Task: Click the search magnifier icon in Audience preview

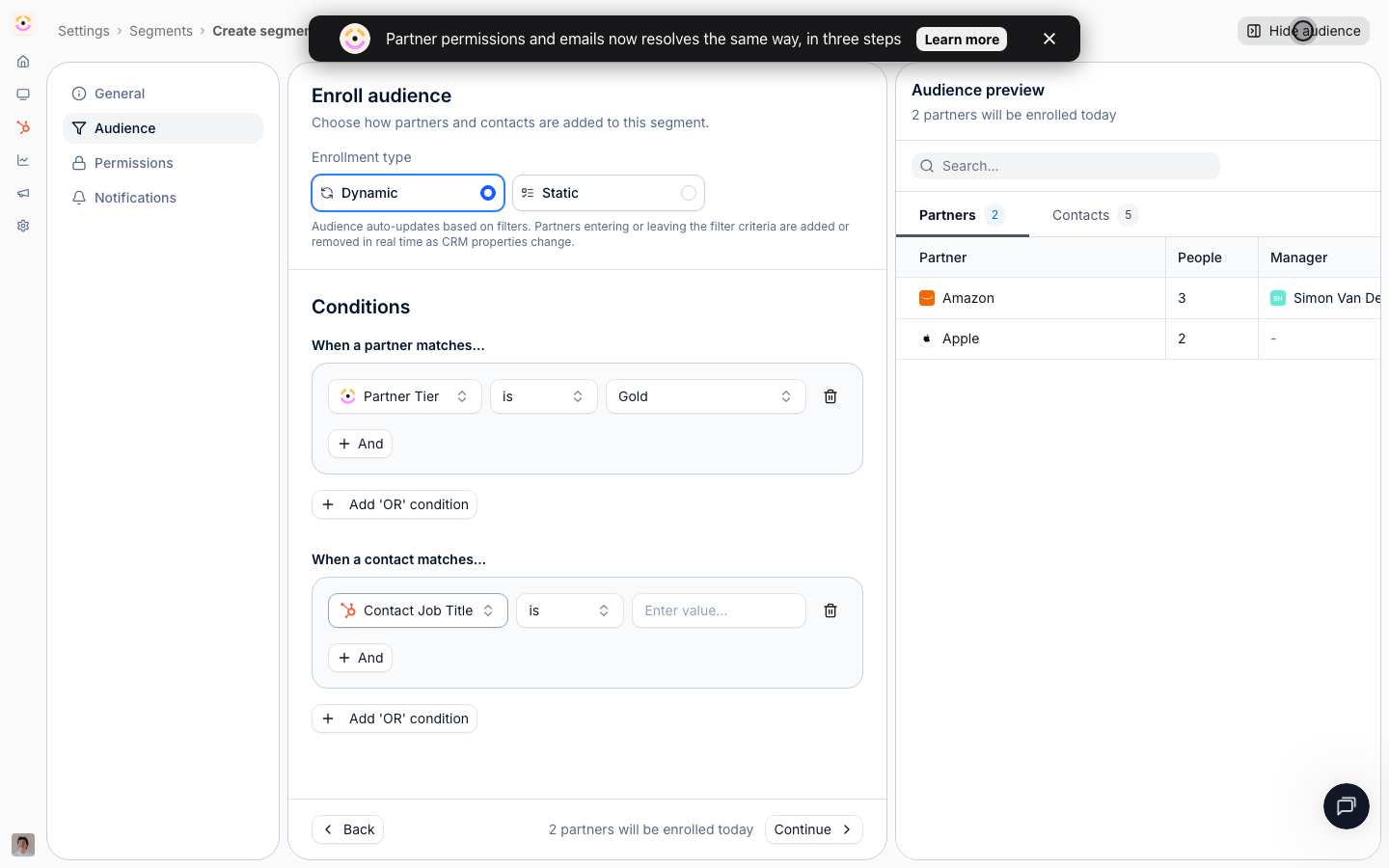Action: [x=927, y=166]
